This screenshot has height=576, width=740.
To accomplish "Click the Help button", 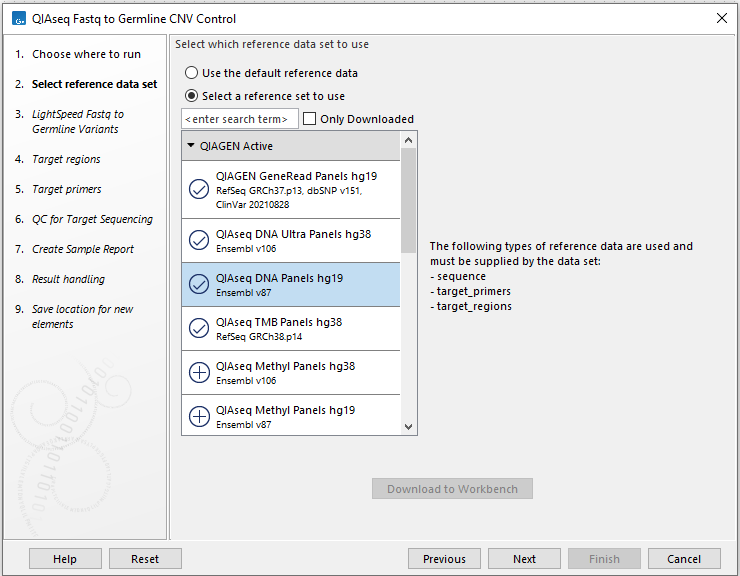I will coord(65,559).
